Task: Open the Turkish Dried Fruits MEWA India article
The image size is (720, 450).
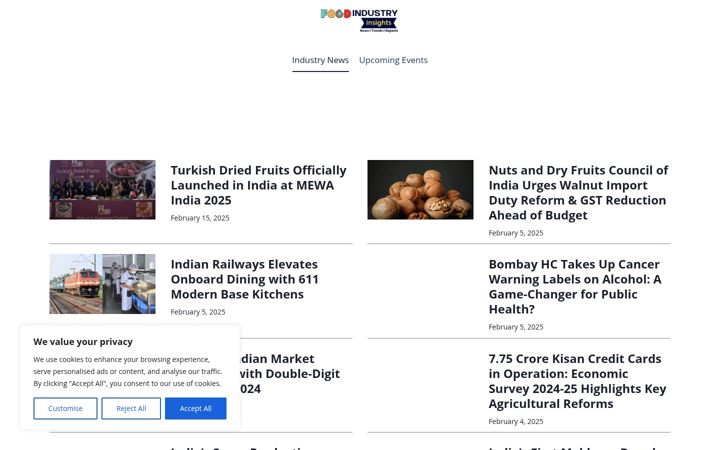Action: (259, 185)
